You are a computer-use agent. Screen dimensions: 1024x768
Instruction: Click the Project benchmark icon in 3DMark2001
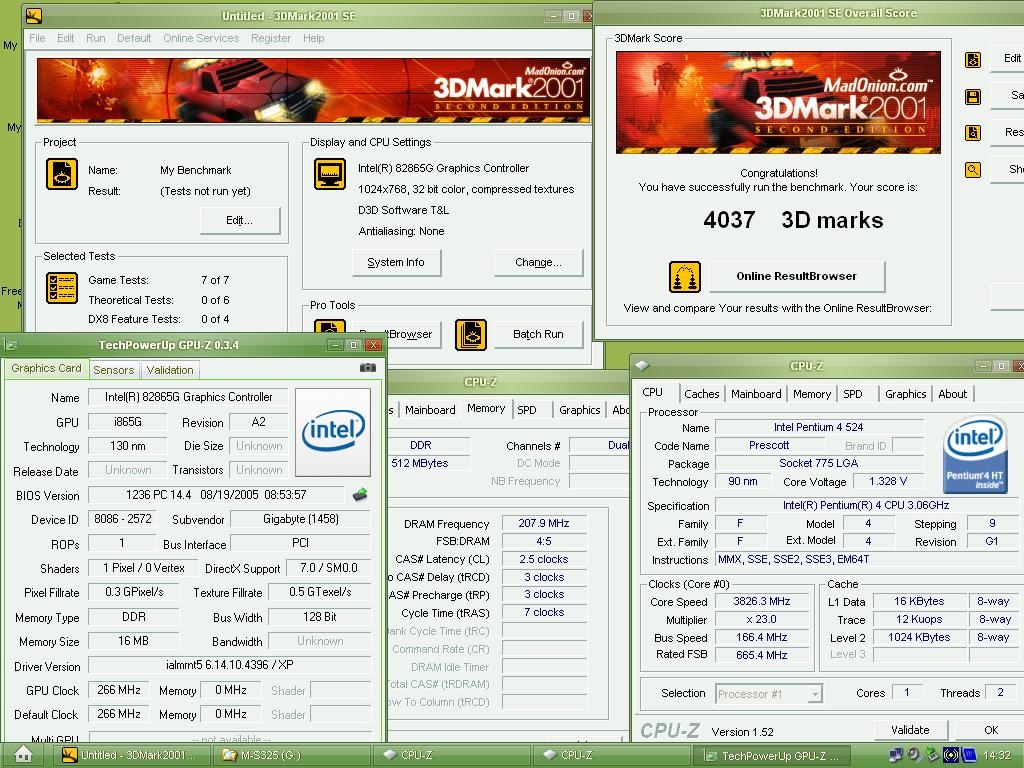(62, 174)
